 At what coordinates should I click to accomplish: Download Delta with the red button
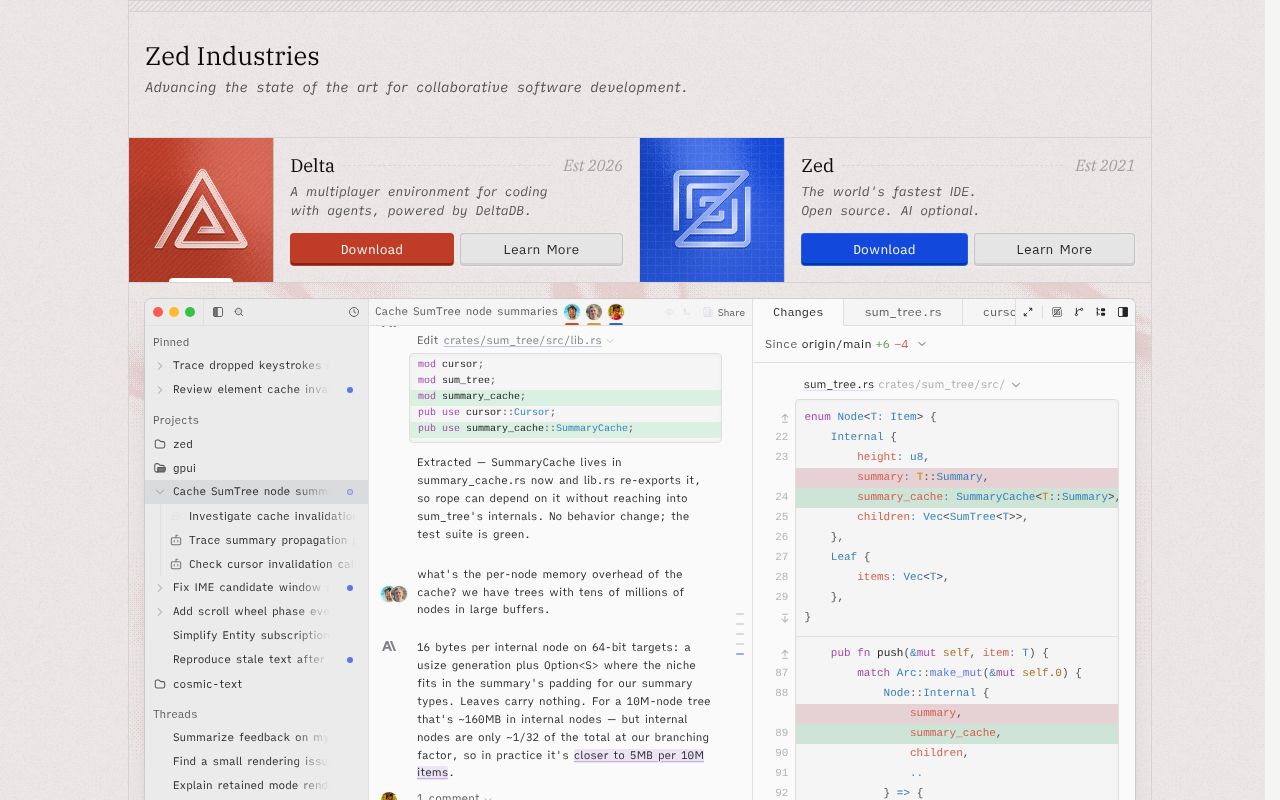click(372, 249)
